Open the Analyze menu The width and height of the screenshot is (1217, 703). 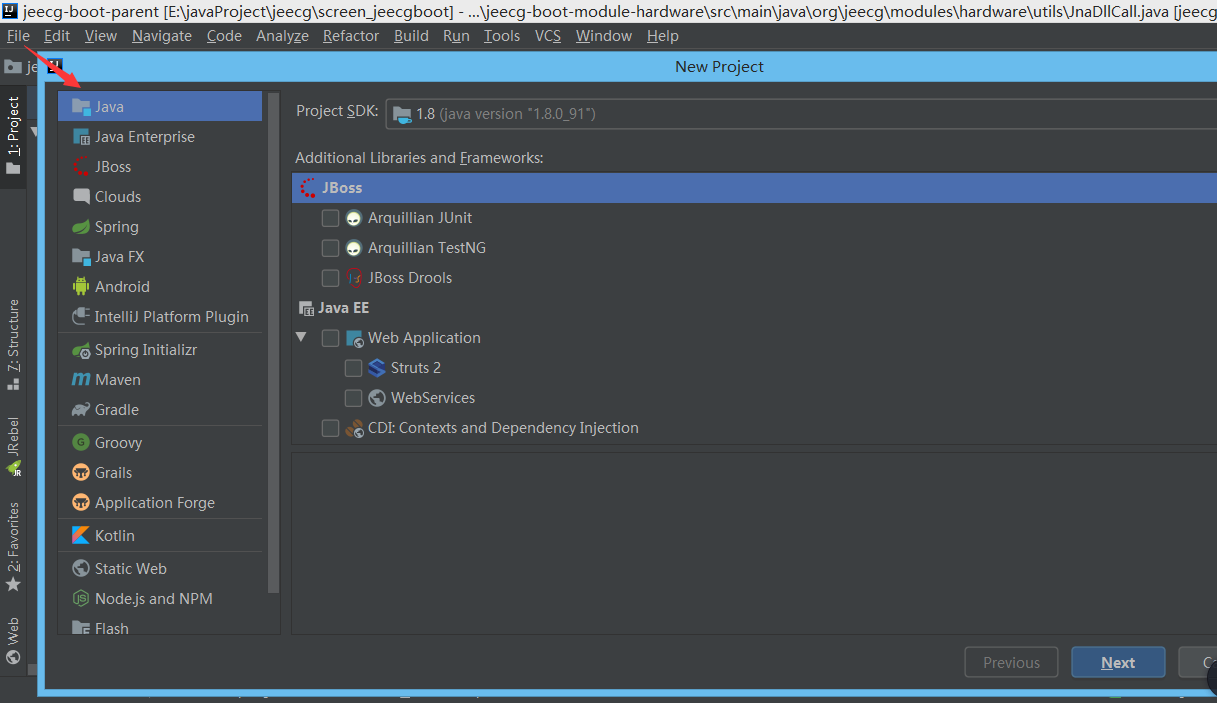pos(282,35)
